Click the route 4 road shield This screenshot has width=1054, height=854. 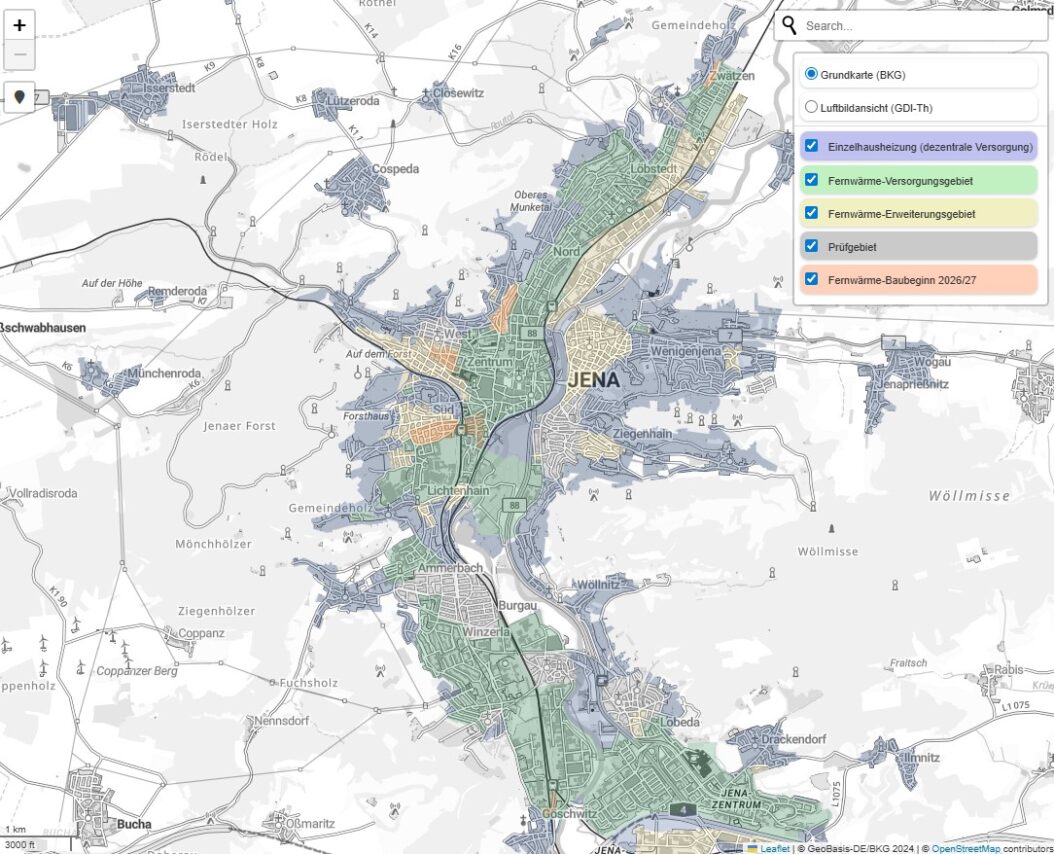(x=683, y=809)
